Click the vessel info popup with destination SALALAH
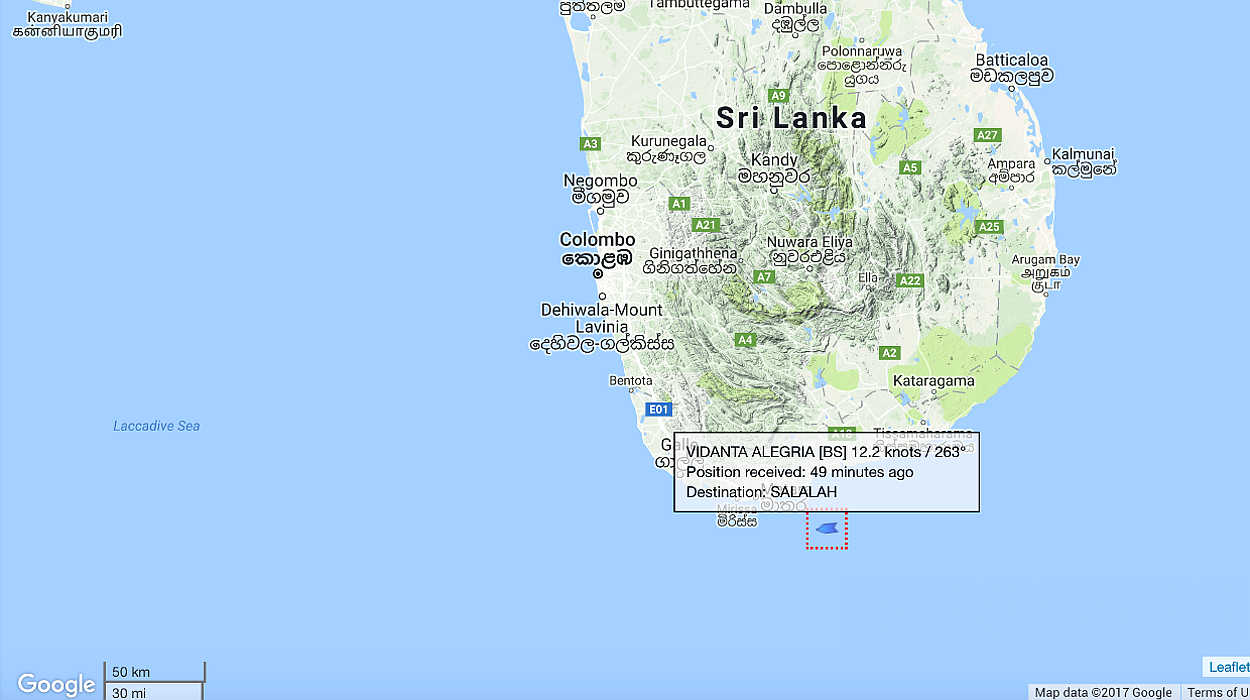Image resolution: width=1250 pixels, height=700 pixels. tap(826, 472)
